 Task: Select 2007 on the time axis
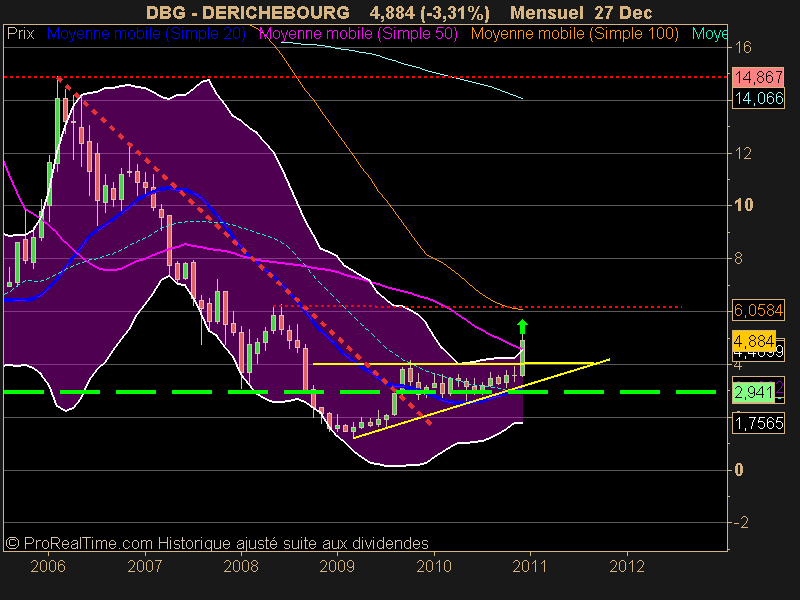(x=144, y=566)
